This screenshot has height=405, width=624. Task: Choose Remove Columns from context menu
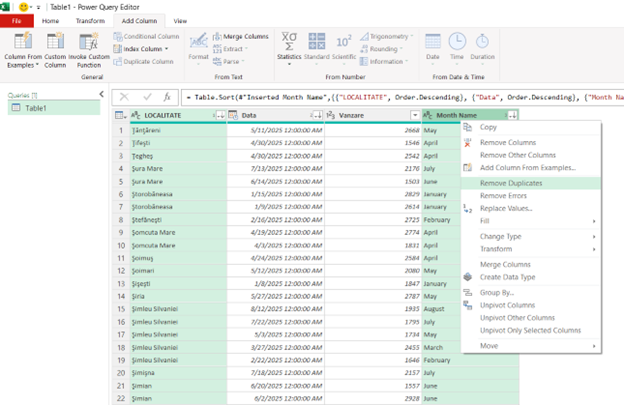pos(531,142)
